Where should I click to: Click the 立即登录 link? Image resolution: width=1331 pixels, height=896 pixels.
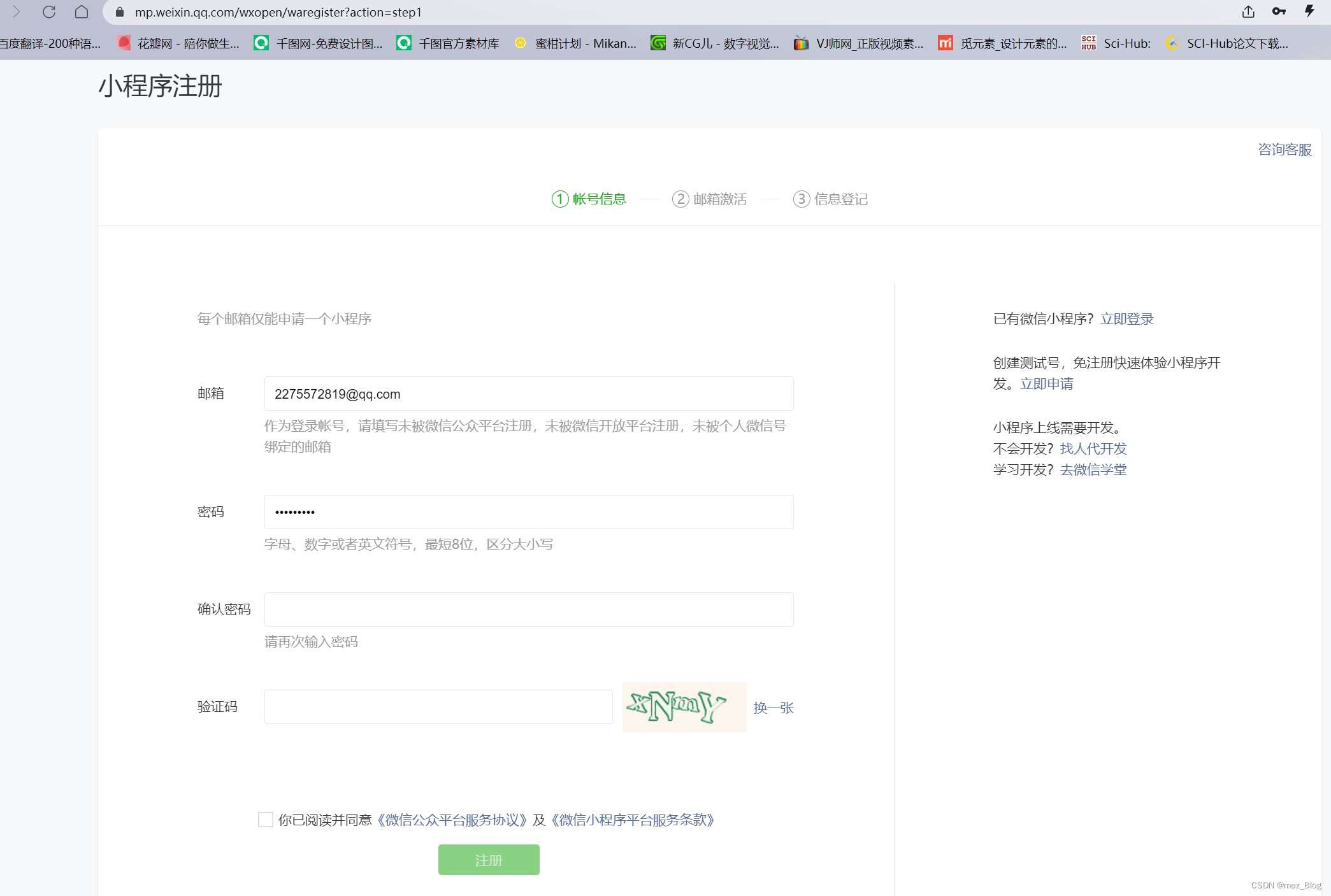pyautogui.click(x=1127, y=319)
